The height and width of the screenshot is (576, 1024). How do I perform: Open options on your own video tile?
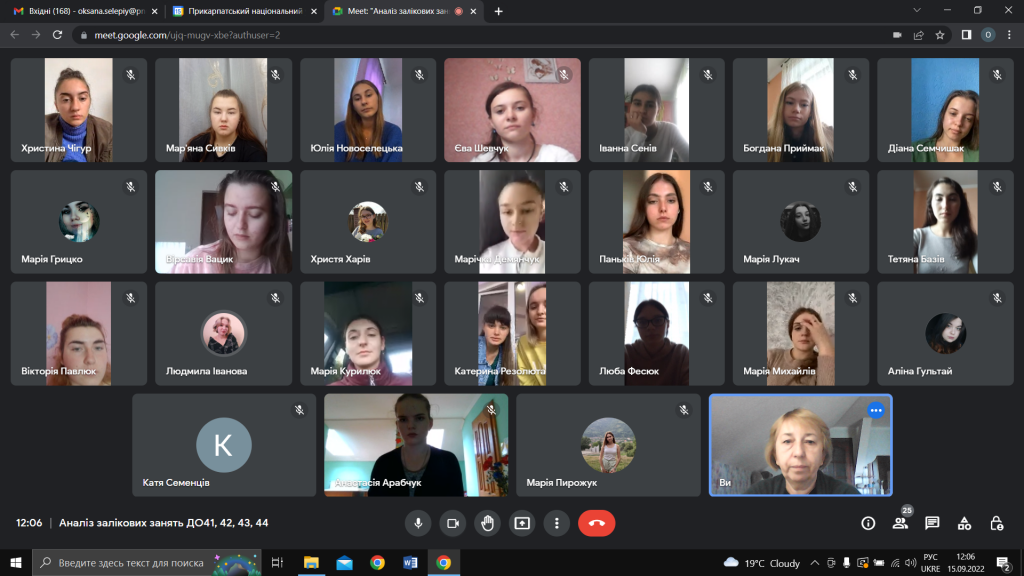[x=876, y=410]
